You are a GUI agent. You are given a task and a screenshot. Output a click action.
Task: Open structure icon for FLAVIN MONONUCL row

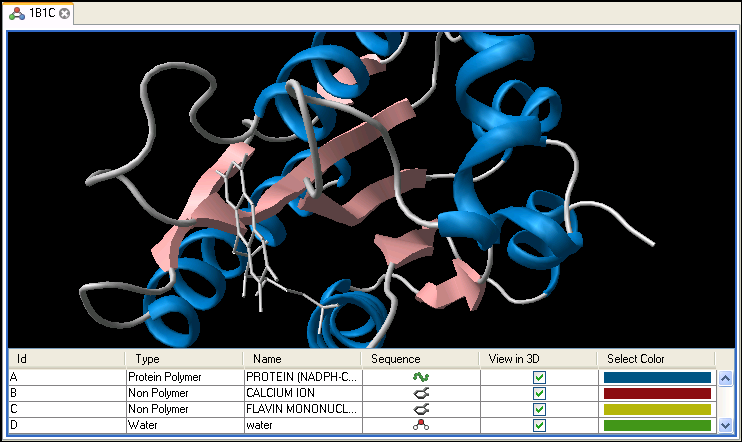(x=421, y=409)
